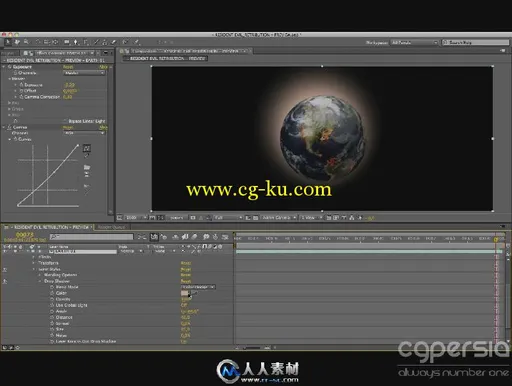Select the Selection arrow tool
The image size is (512, 386).
click(x=7, y=42)
